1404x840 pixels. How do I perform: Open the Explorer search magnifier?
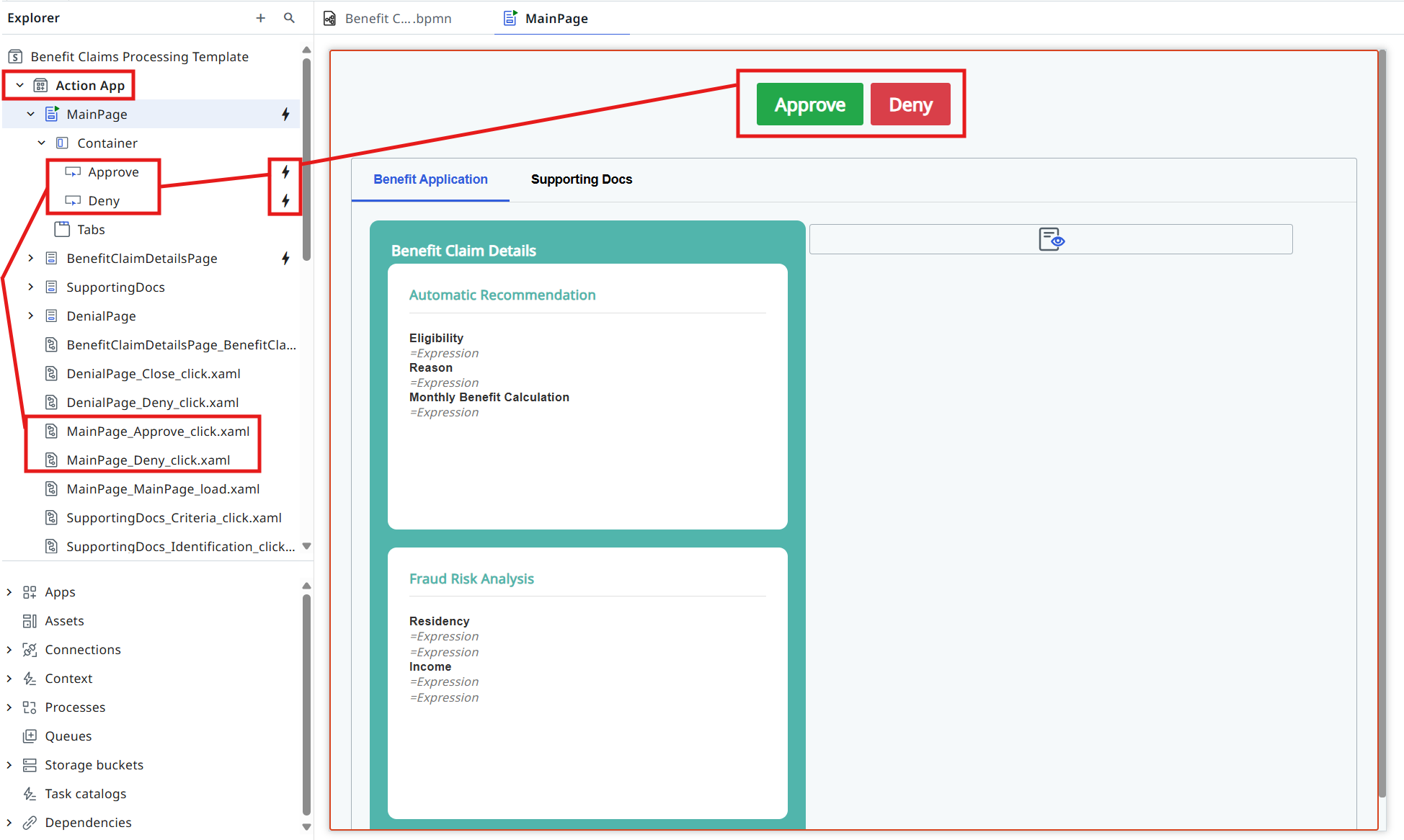289,18
